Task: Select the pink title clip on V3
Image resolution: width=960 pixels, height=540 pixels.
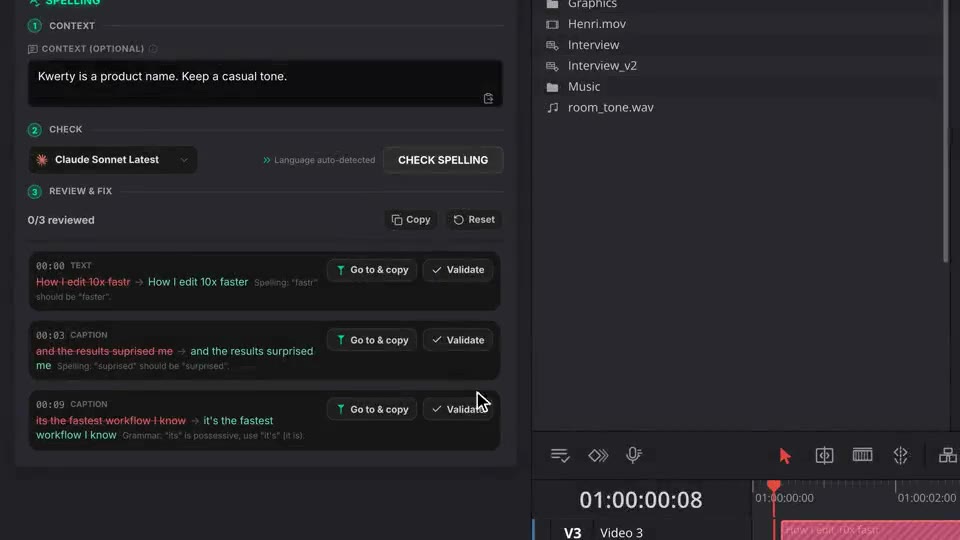Action: click(x=870, y=530)
